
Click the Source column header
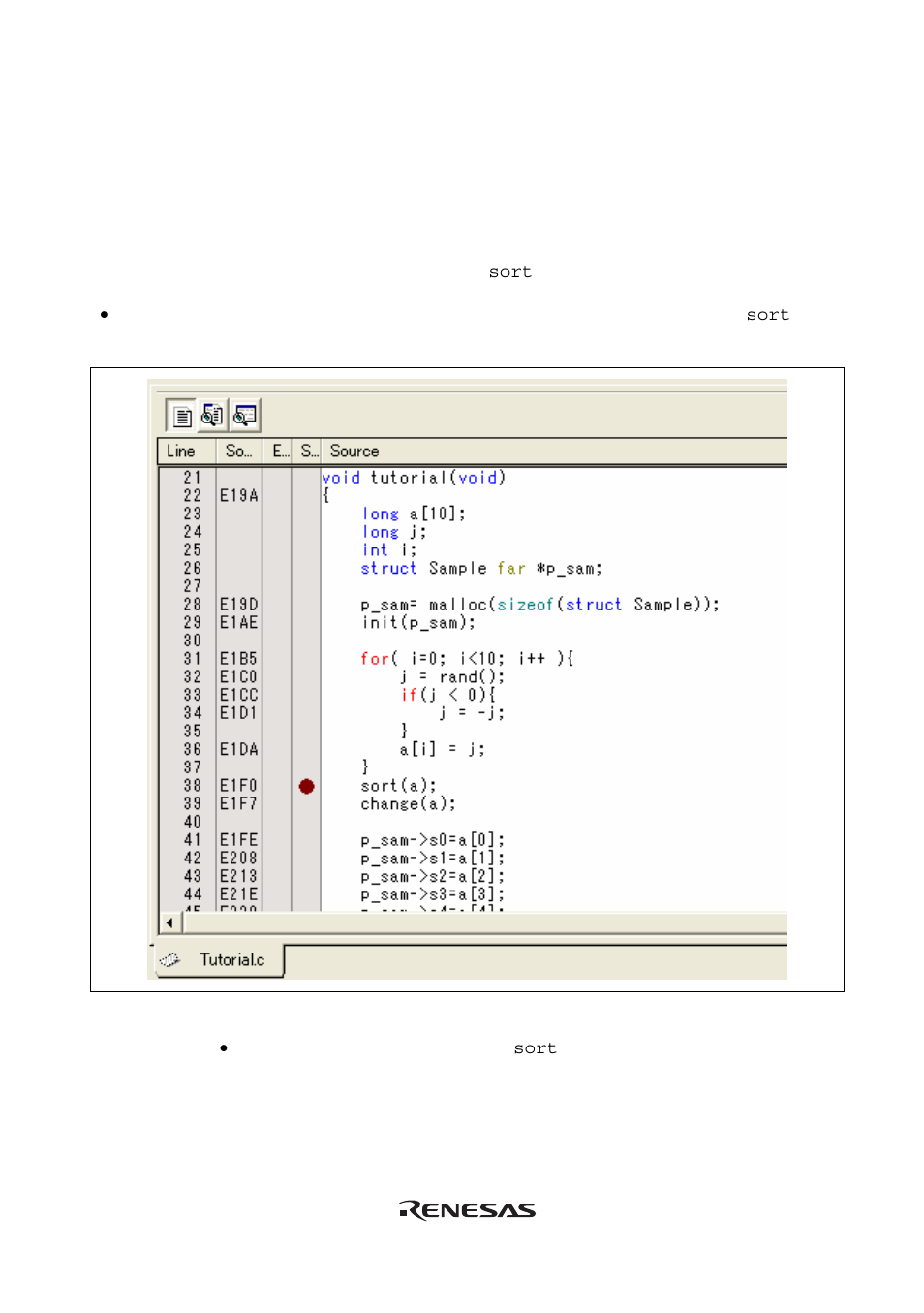[554, 451]
